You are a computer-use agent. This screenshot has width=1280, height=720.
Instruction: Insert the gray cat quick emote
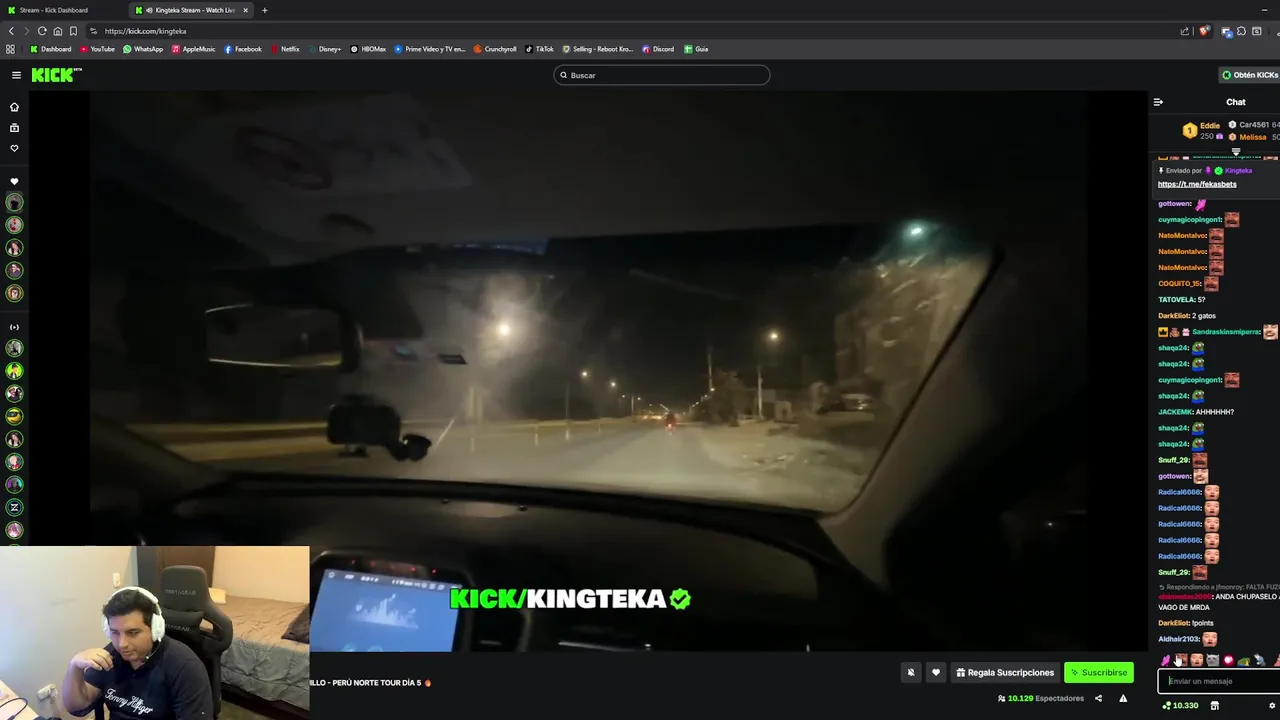pos(1213,660)
